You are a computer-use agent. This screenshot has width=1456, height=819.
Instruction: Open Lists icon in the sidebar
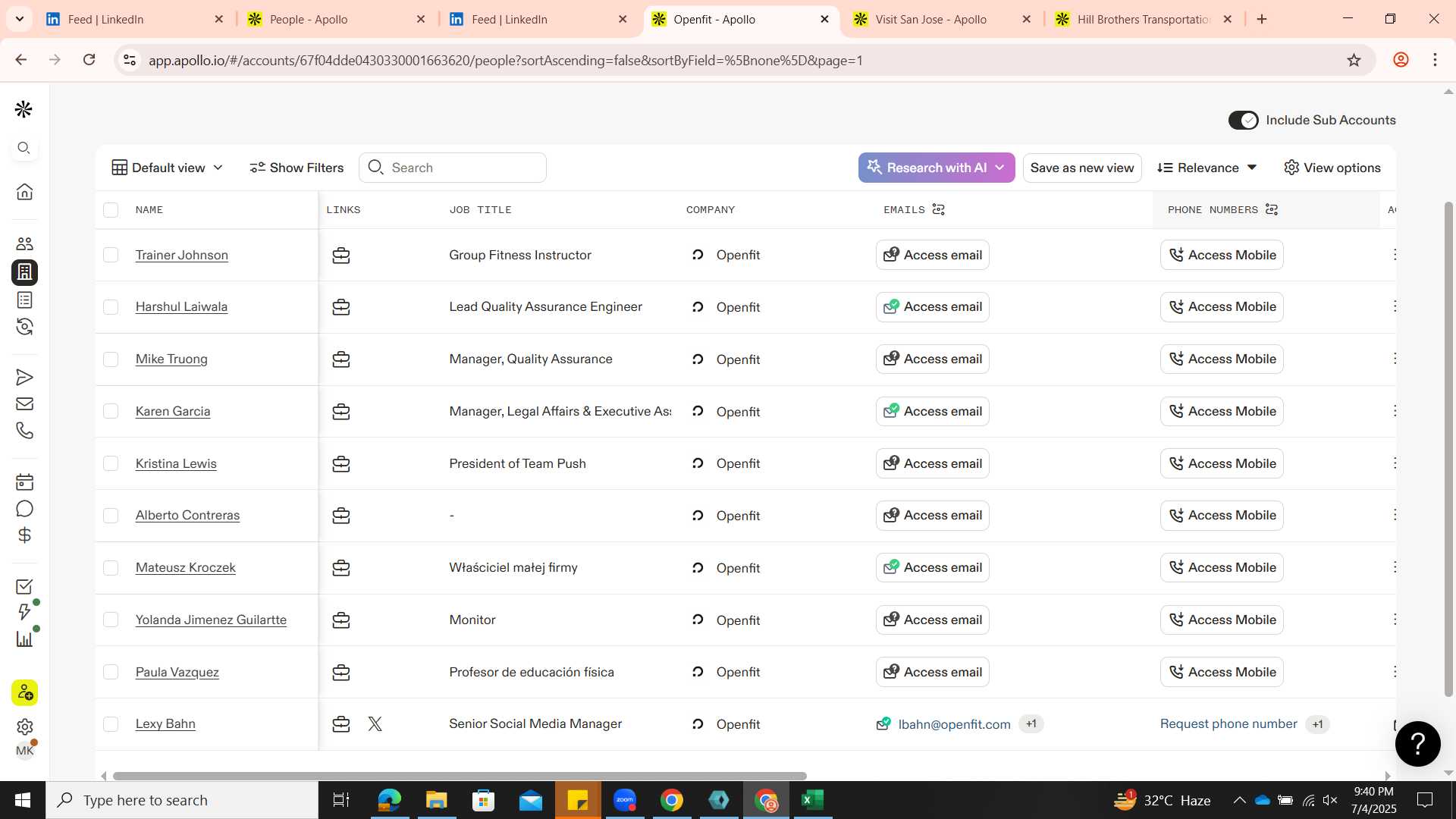(24, 300)
